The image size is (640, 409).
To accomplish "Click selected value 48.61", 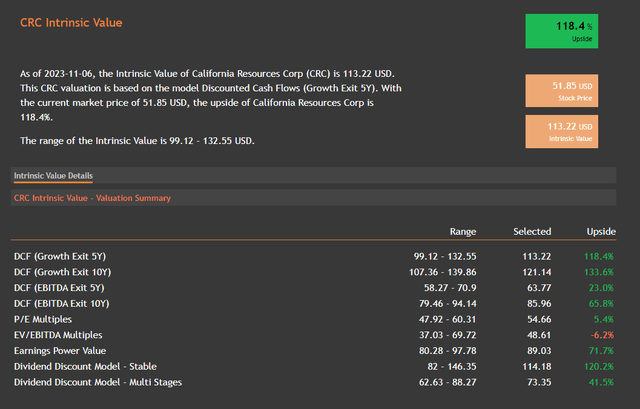I will coord(539,335).
